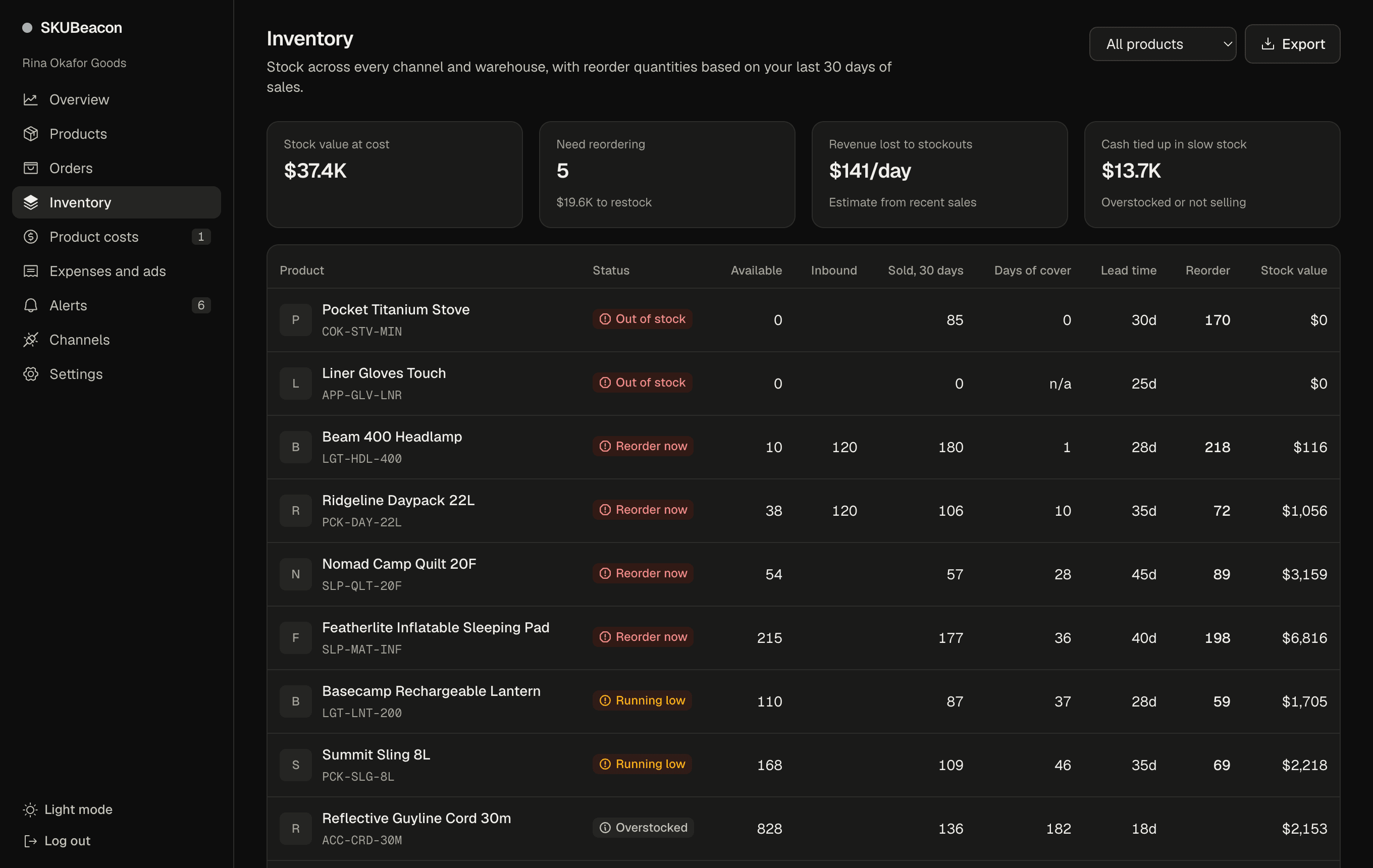Click the SKUBeacon logo text
1373x868 pixels.
point(82,27)
